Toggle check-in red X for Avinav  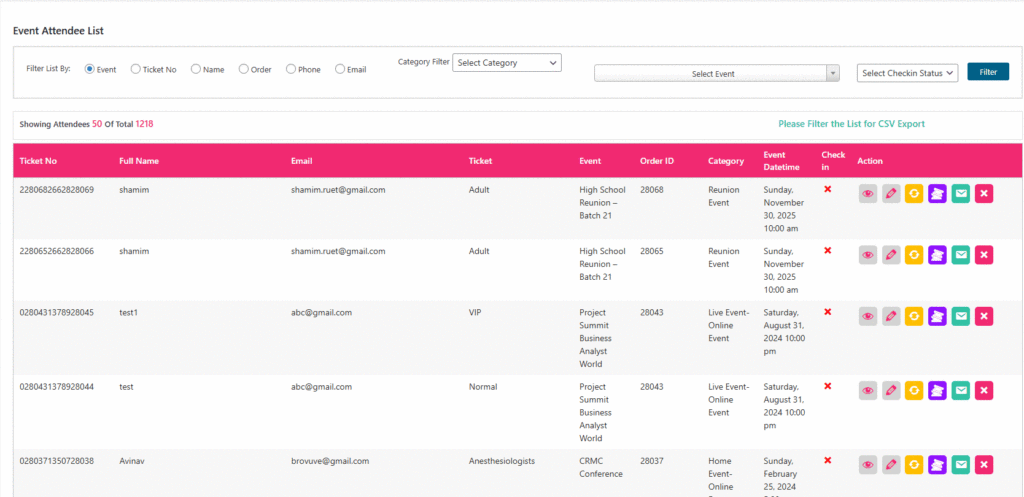click(827, 460)
